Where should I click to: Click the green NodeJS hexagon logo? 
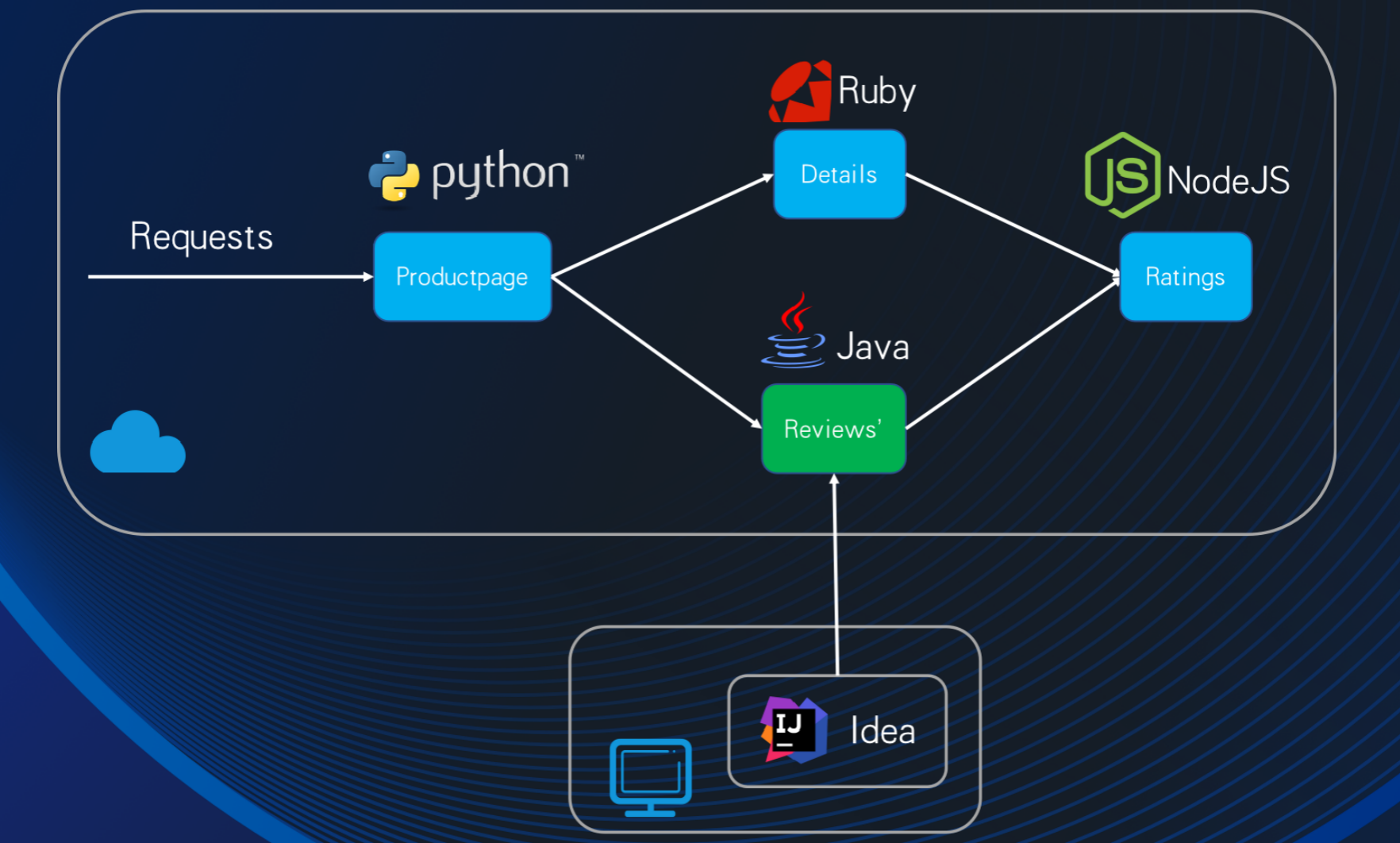coord(1122,175)
